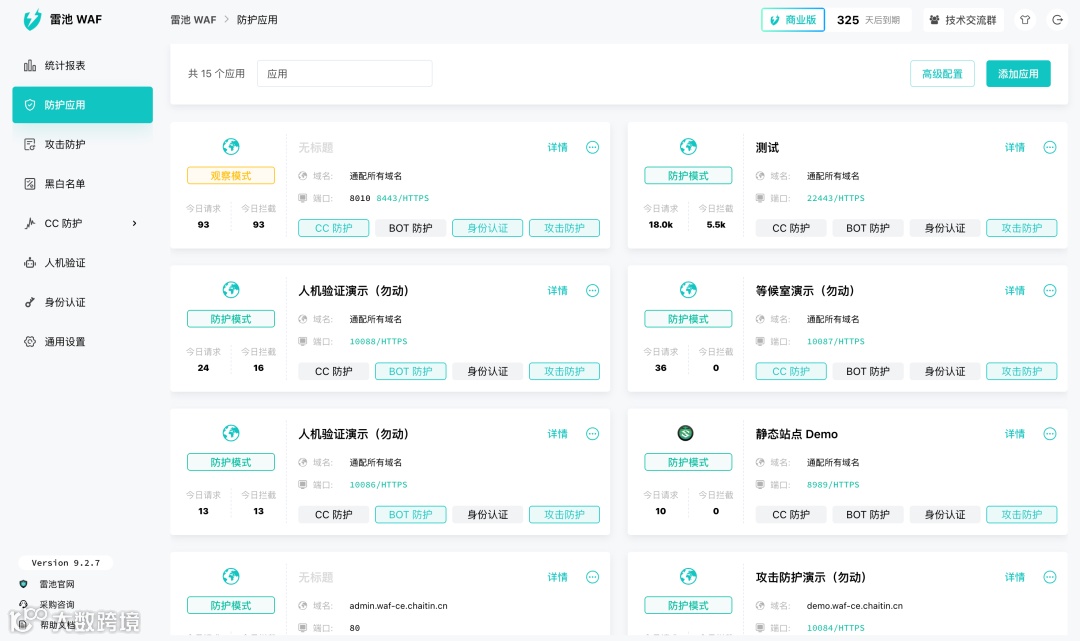The width and height of the screenshot is (1080, 641).
Task: Toggle BOT 防护 on 10088/HTTPS app
Action: pyautogui.click(x=411, y=371)
